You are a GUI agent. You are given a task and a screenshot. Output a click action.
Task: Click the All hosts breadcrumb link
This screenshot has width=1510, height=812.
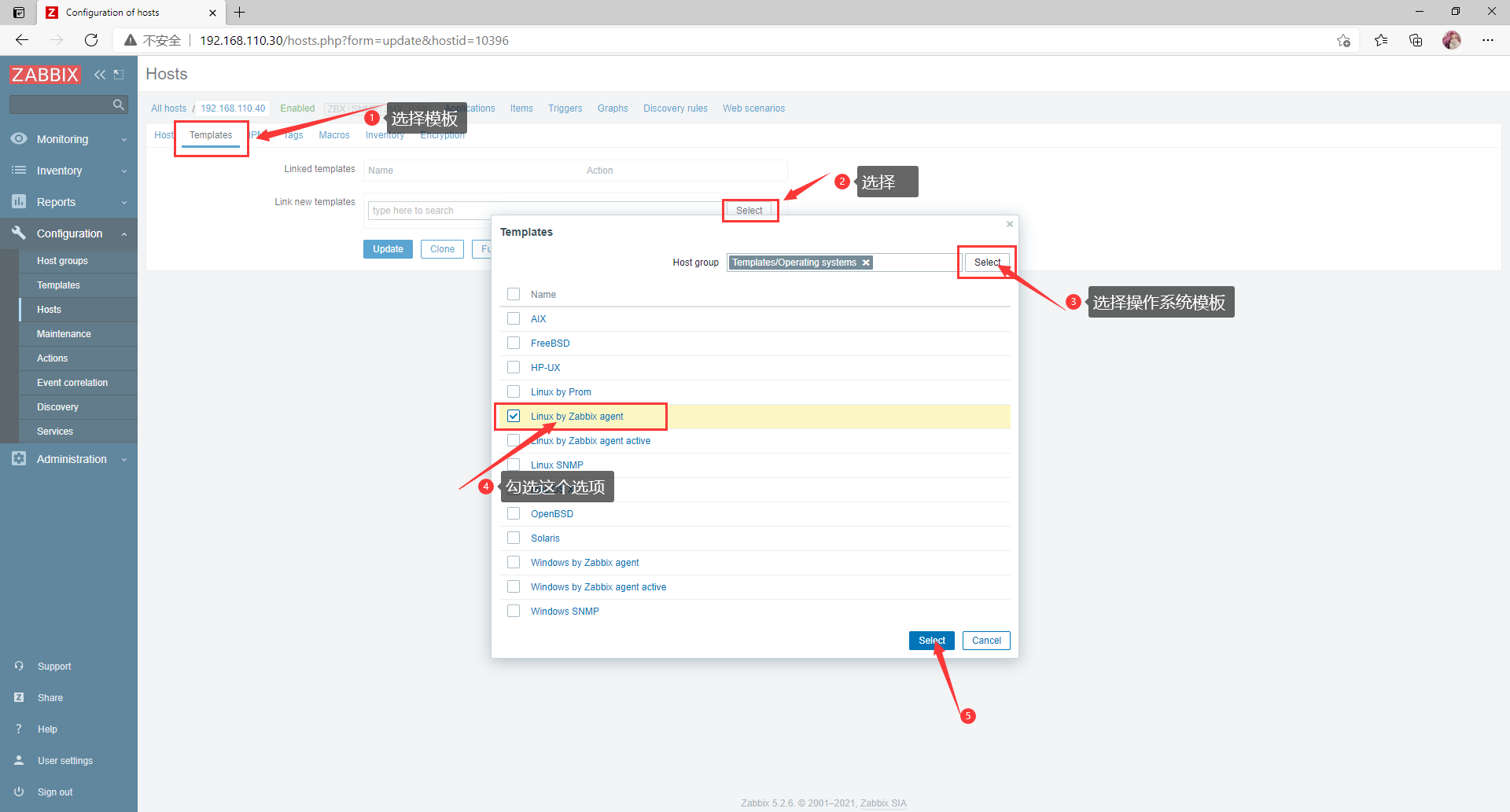point(169,108)
